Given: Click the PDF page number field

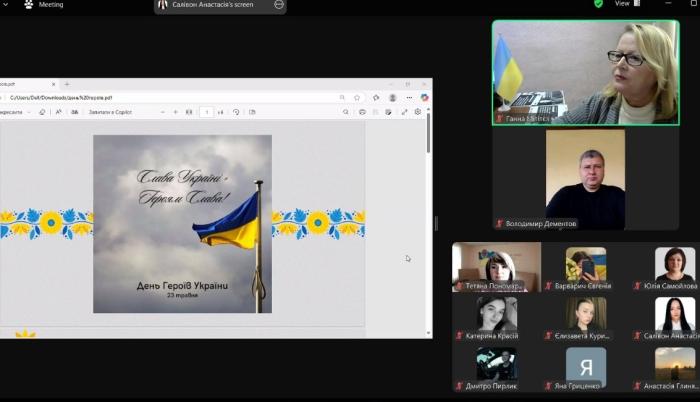Looking at the screenshot, I should 206,112.
